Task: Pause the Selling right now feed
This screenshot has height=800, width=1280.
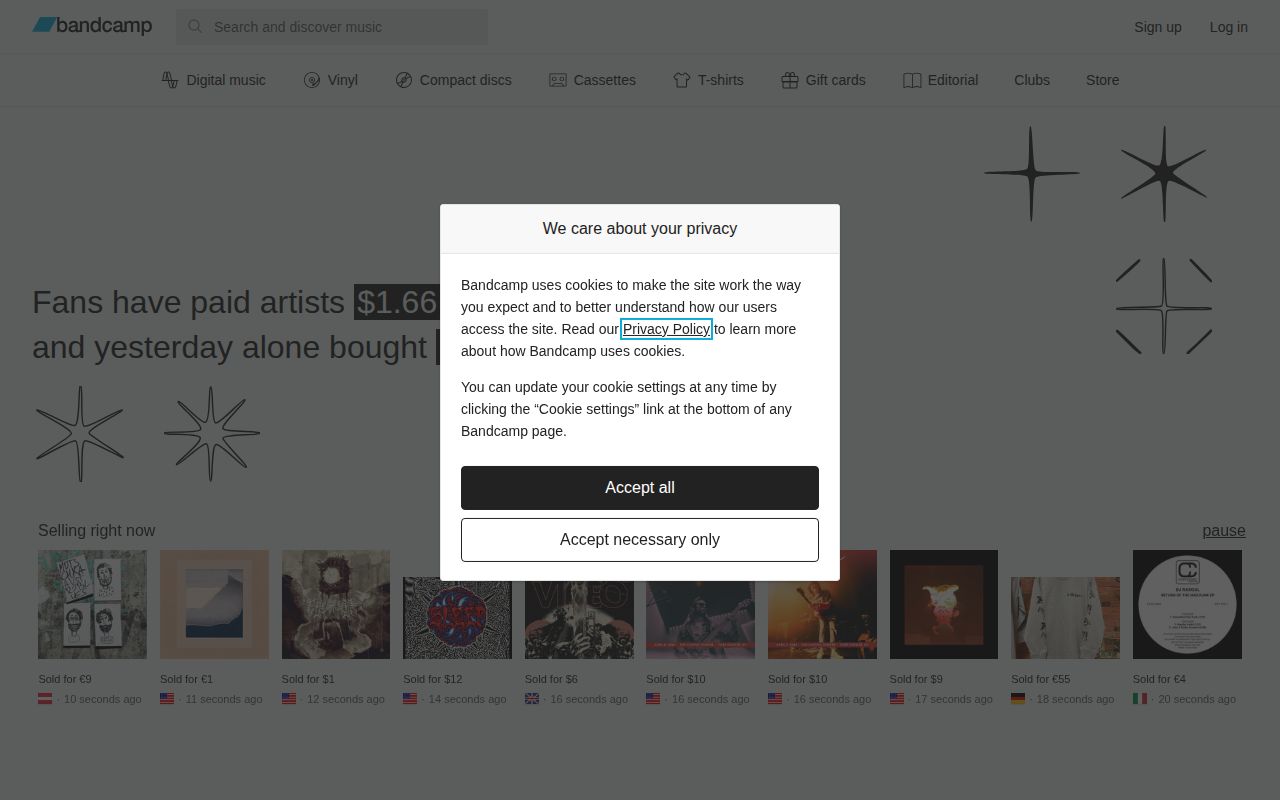Action: click(x=1224, y=530)
